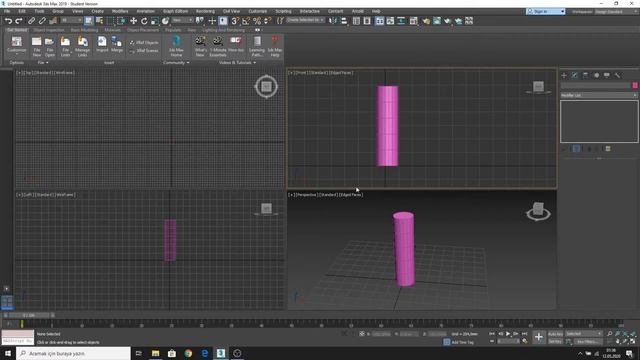
Task: Click the Windows search box
Action: tap(73, 353)
